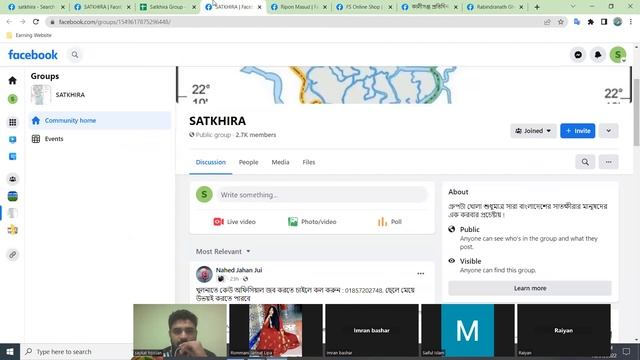Click the Invite button

tap(578, 131)
